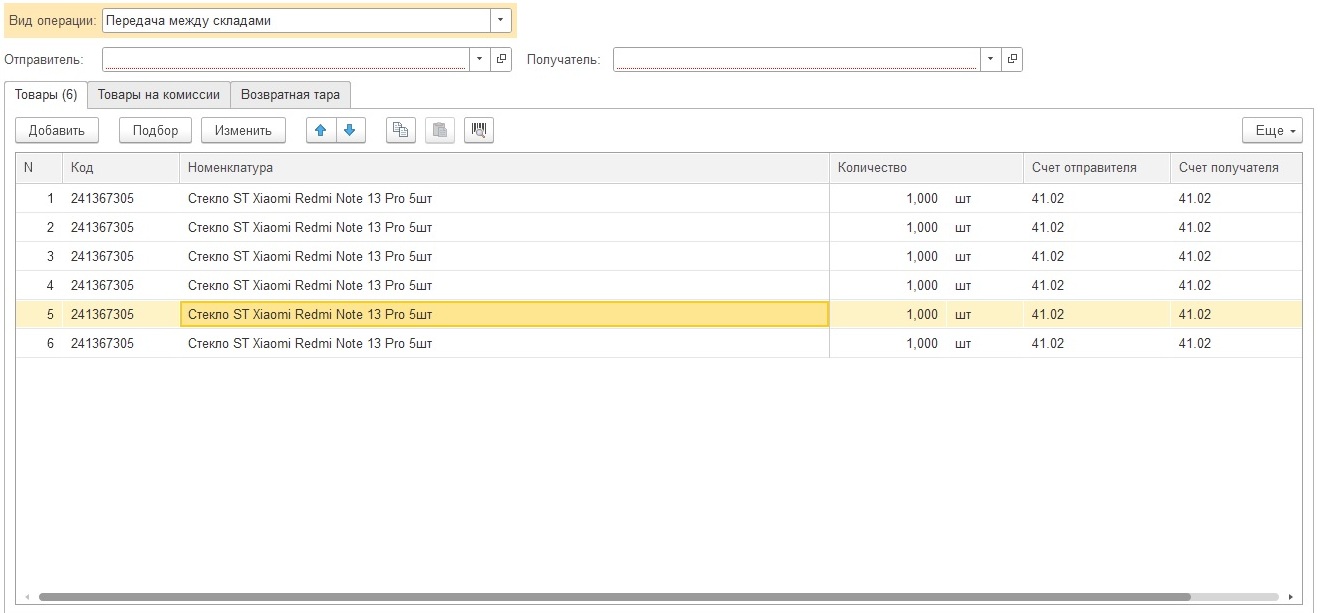Click quantity 1,000 in row 1

click(x=922, y=198)
